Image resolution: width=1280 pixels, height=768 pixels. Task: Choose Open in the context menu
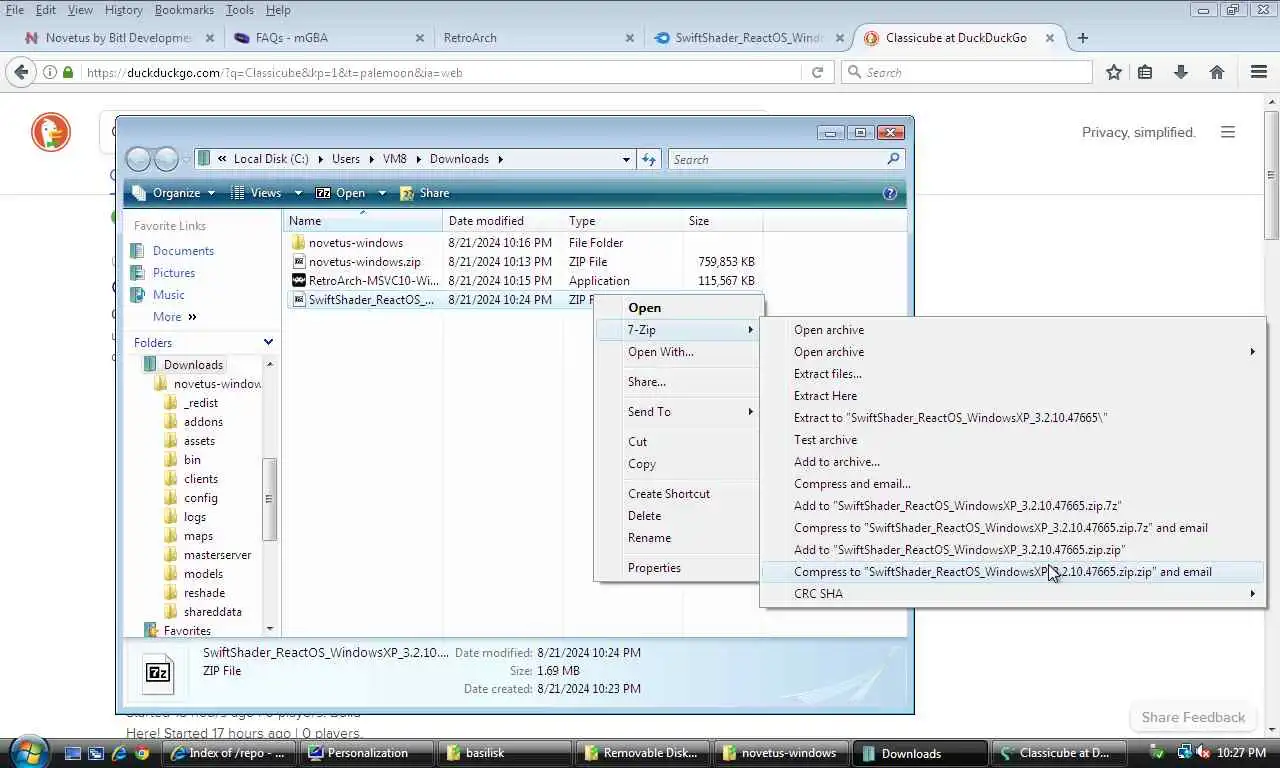click(644, 308)
